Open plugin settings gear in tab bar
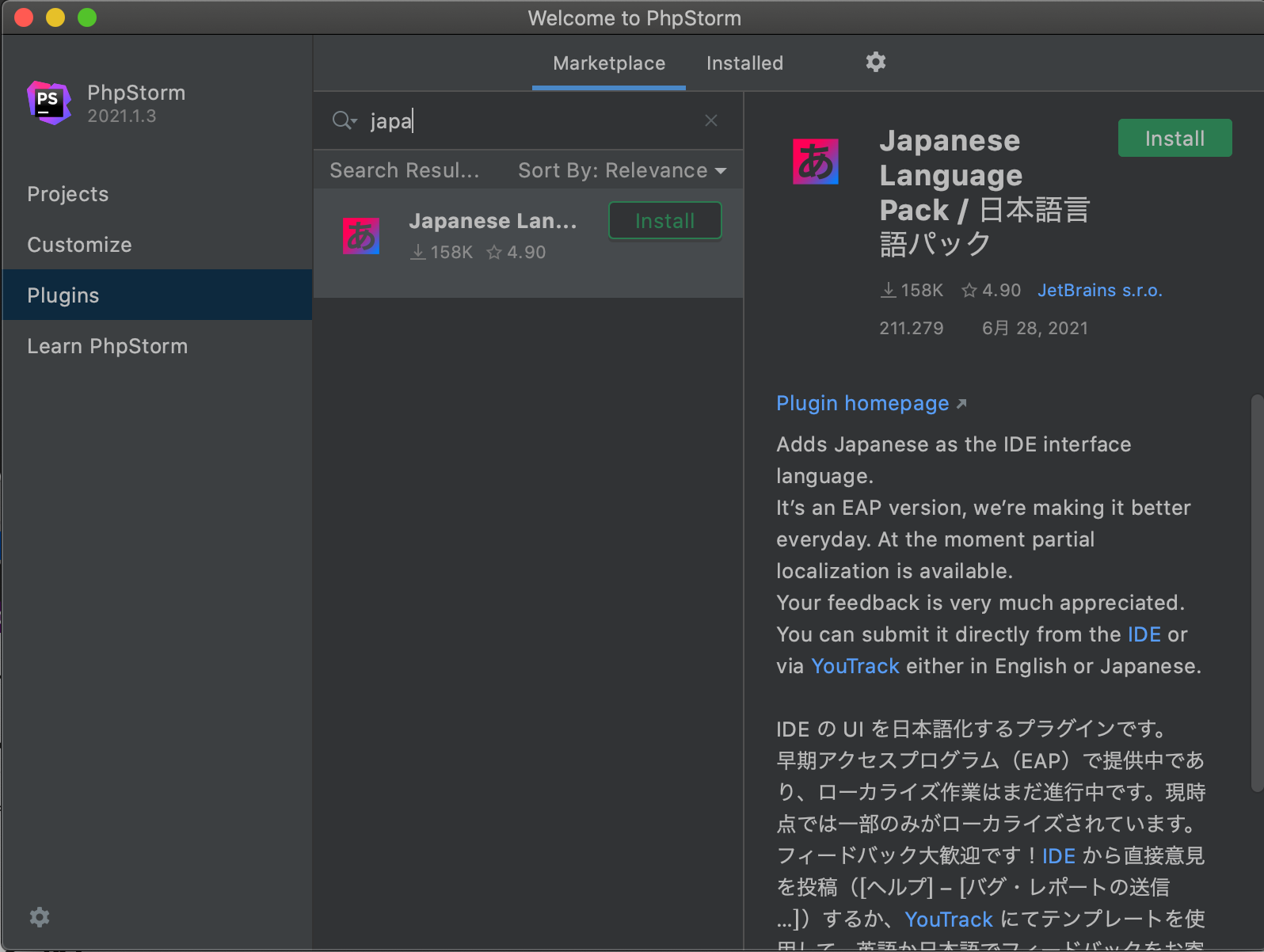 coord(875,63)
